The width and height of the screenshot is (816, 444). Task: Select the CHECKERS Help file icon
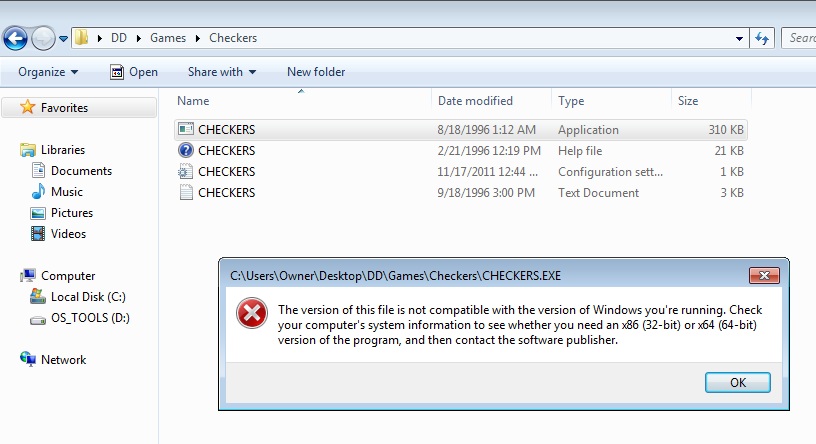click(186, 150)
